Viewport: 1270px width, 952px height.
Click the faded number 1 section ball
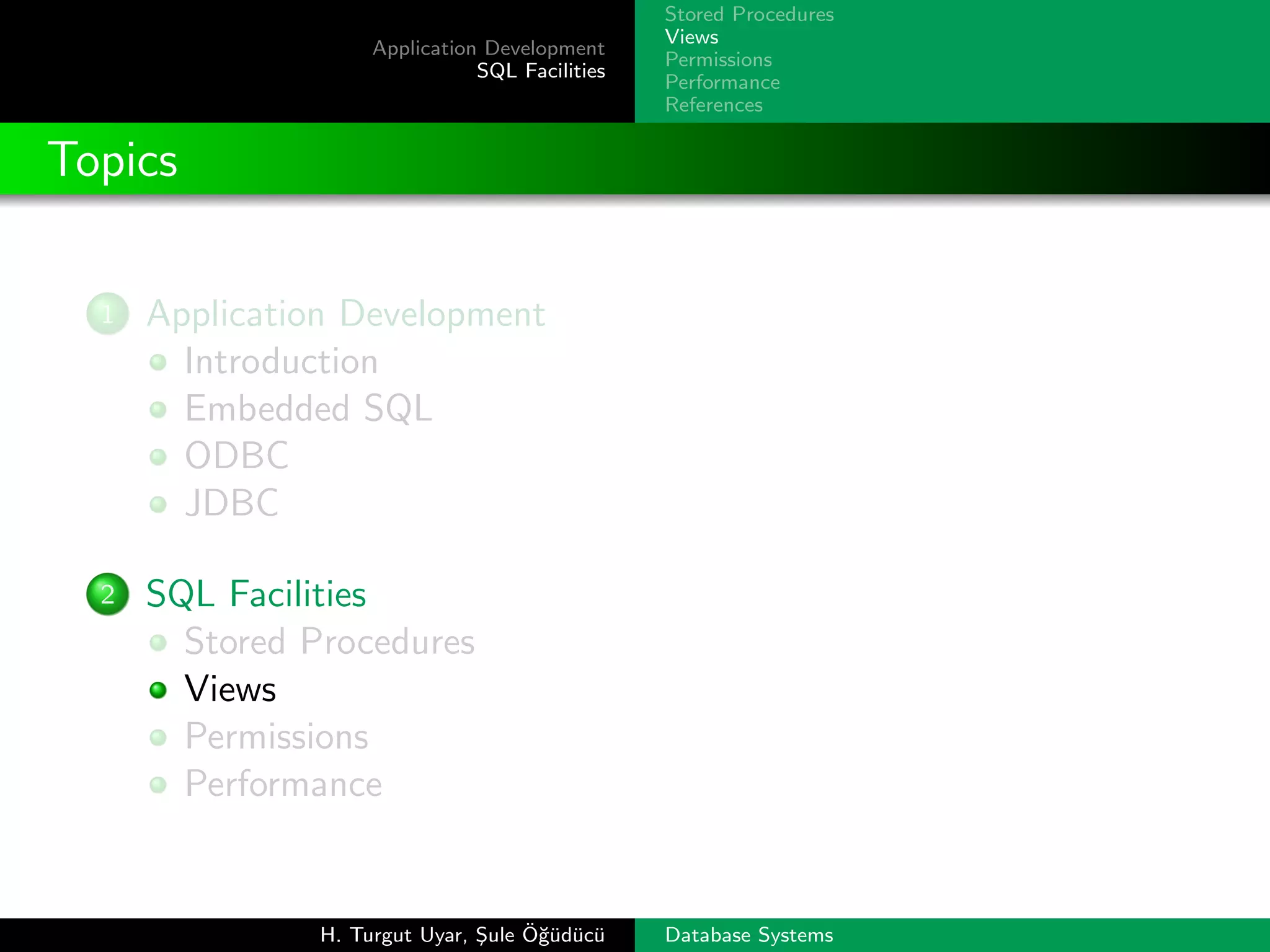(107, 314)
